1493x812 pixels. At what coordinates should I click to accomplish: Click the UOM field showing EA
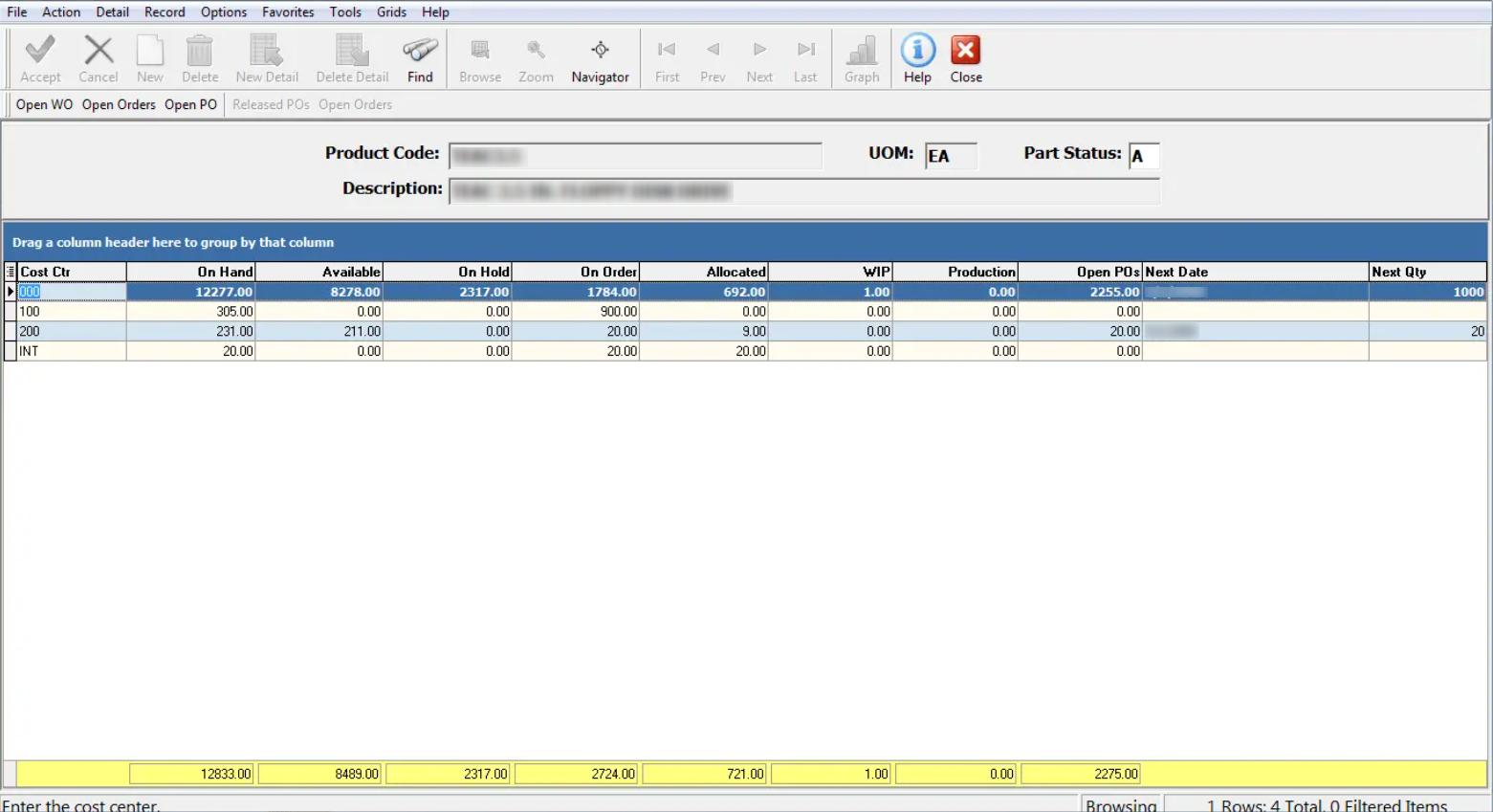[951, 156]
